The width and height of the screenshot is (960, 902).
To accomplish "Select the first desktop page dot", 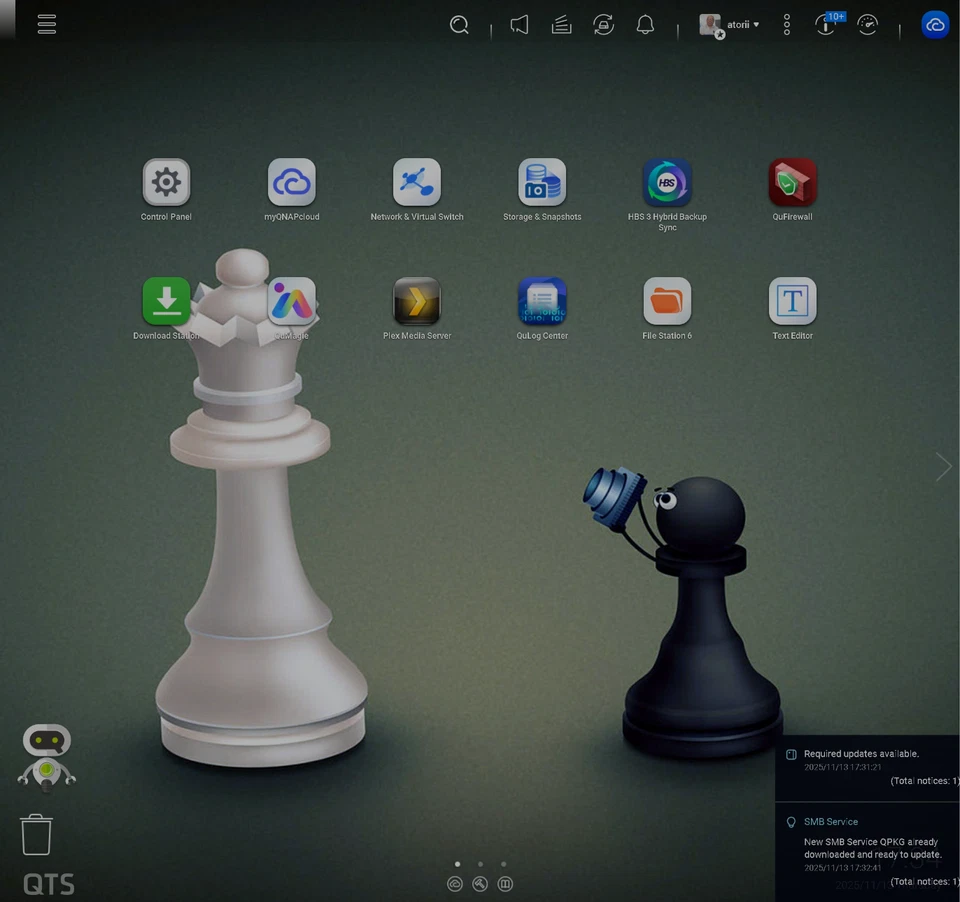I will (x=457, y=864).
